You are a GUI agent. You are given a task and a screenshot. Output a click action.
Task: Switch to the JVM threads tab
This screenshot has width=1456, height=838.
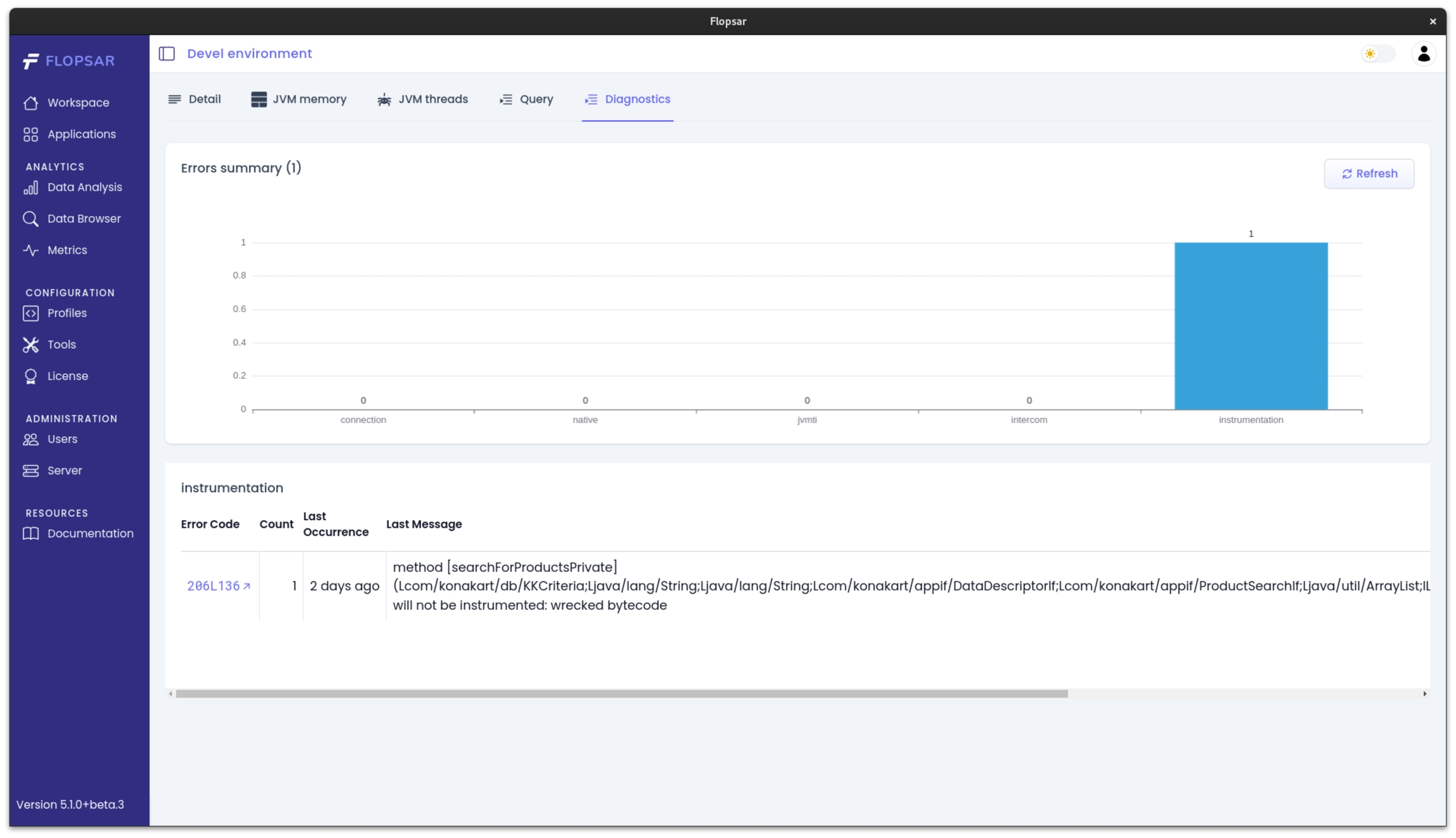click(x=423, y=99)
